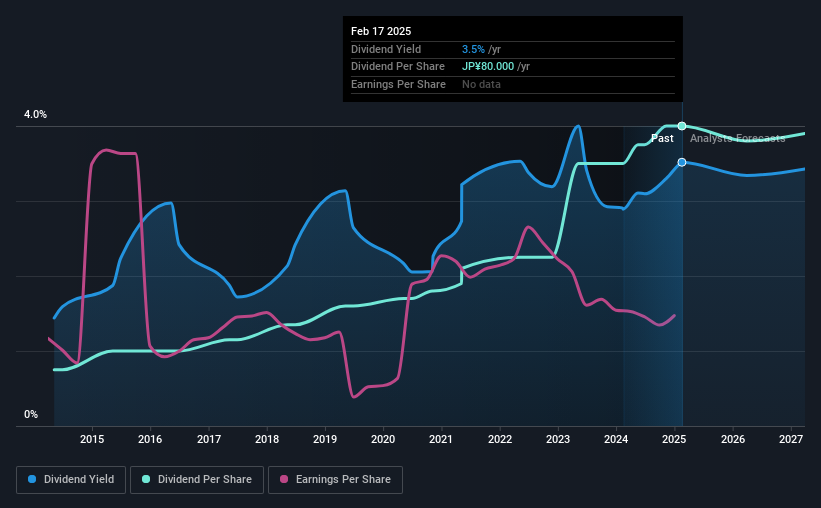Screen dimensions: 821x508
Task: Click the 2023 x-axis label
Action: (x=558, y=439)
